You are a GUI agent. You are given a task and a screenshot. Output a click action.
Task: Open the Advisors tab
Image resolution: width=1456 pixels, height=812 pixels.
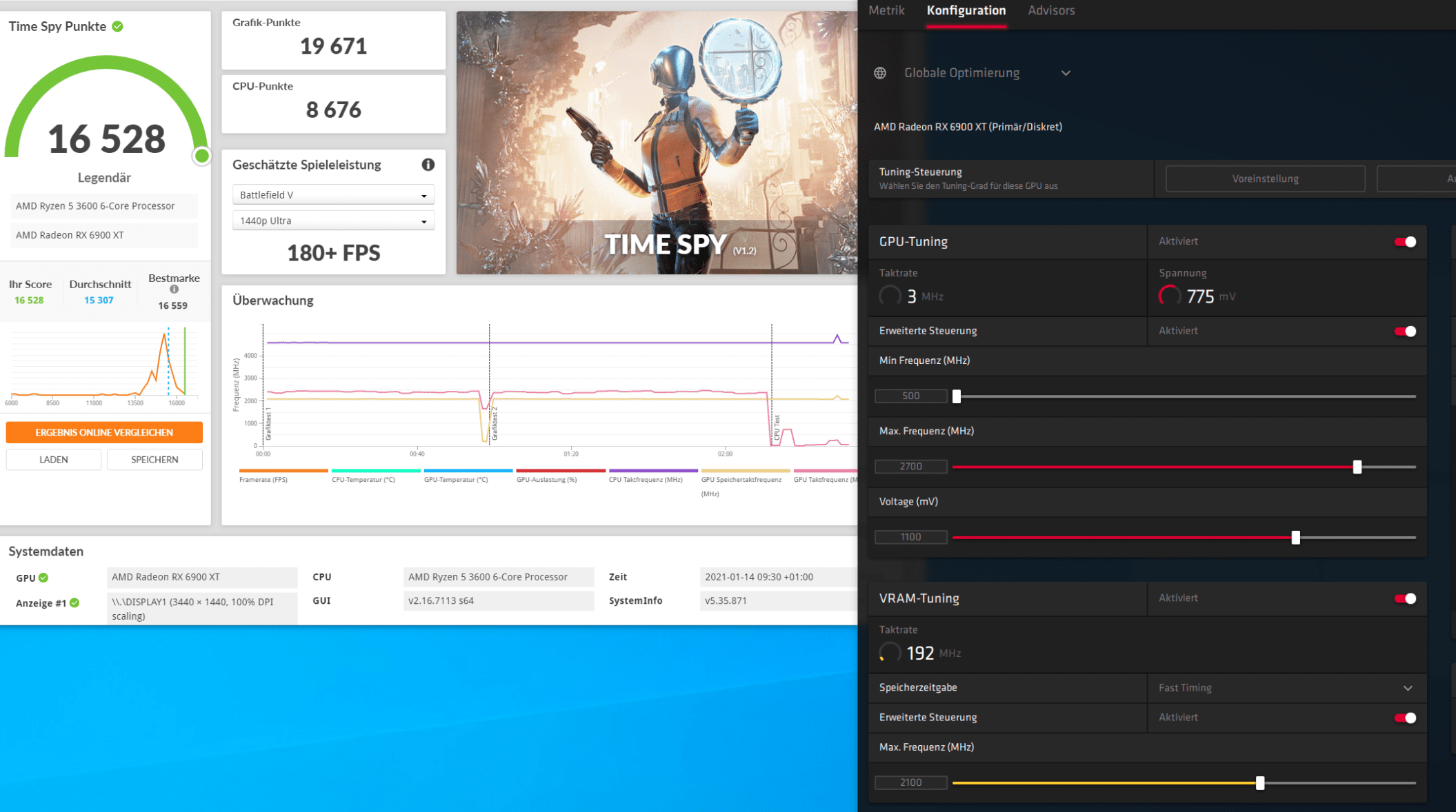(1051, 10)
